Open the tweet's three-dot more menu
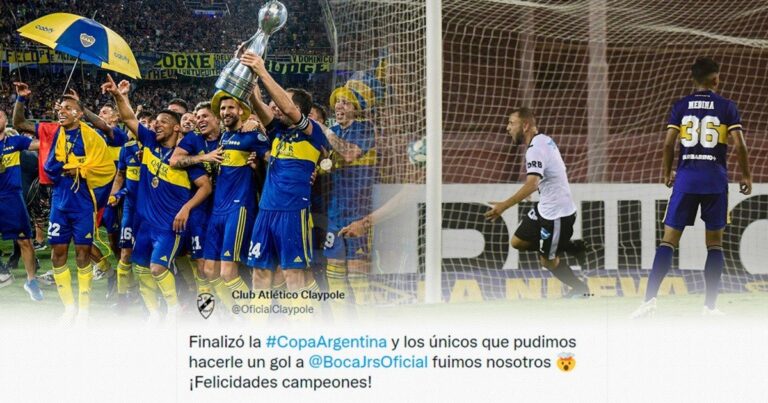Screen dimensions: 768x403 [587, 295]
